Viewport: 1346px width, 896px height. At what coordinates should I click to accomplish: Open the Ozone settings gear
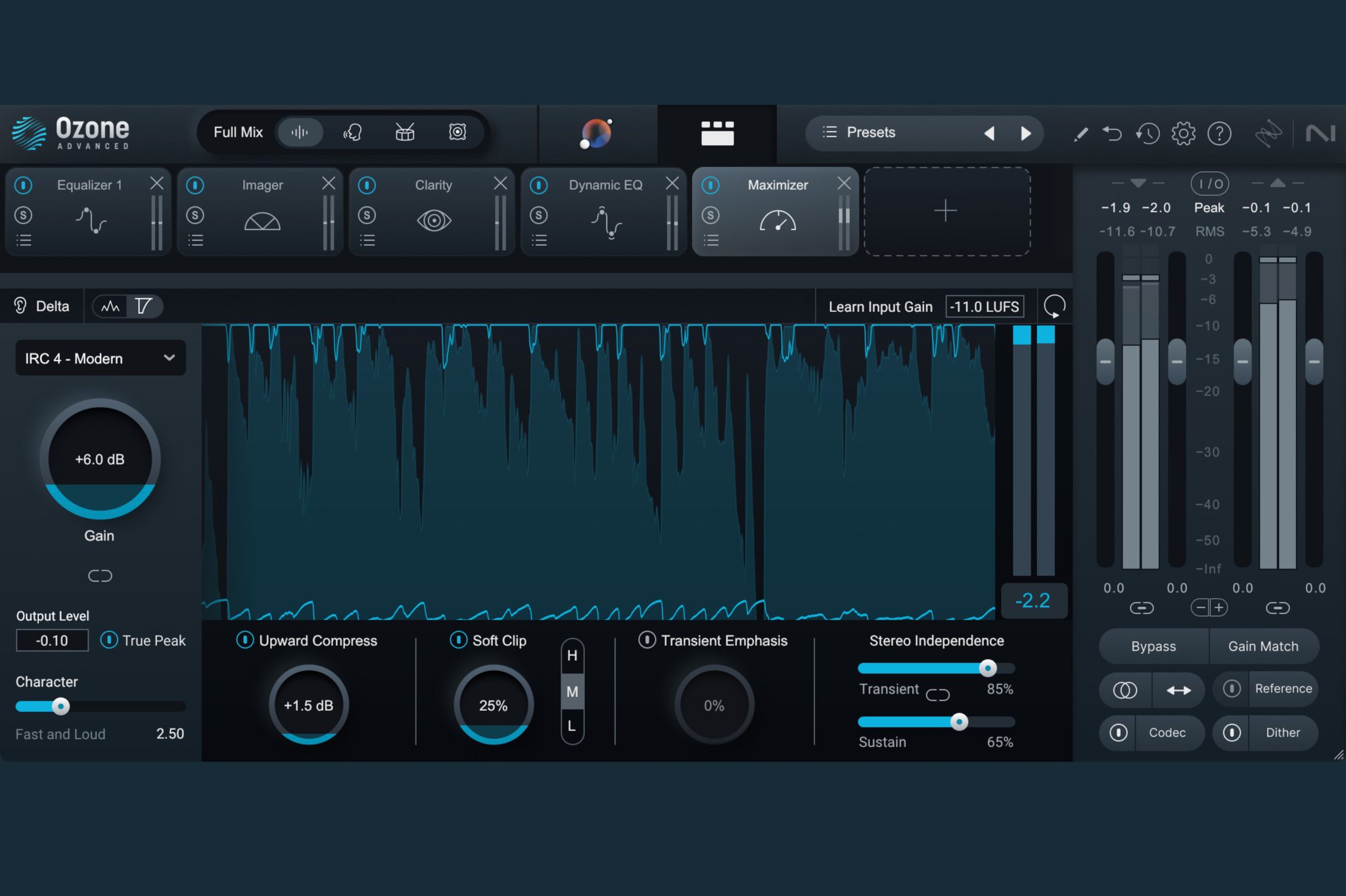click(x=1184, y=133)
